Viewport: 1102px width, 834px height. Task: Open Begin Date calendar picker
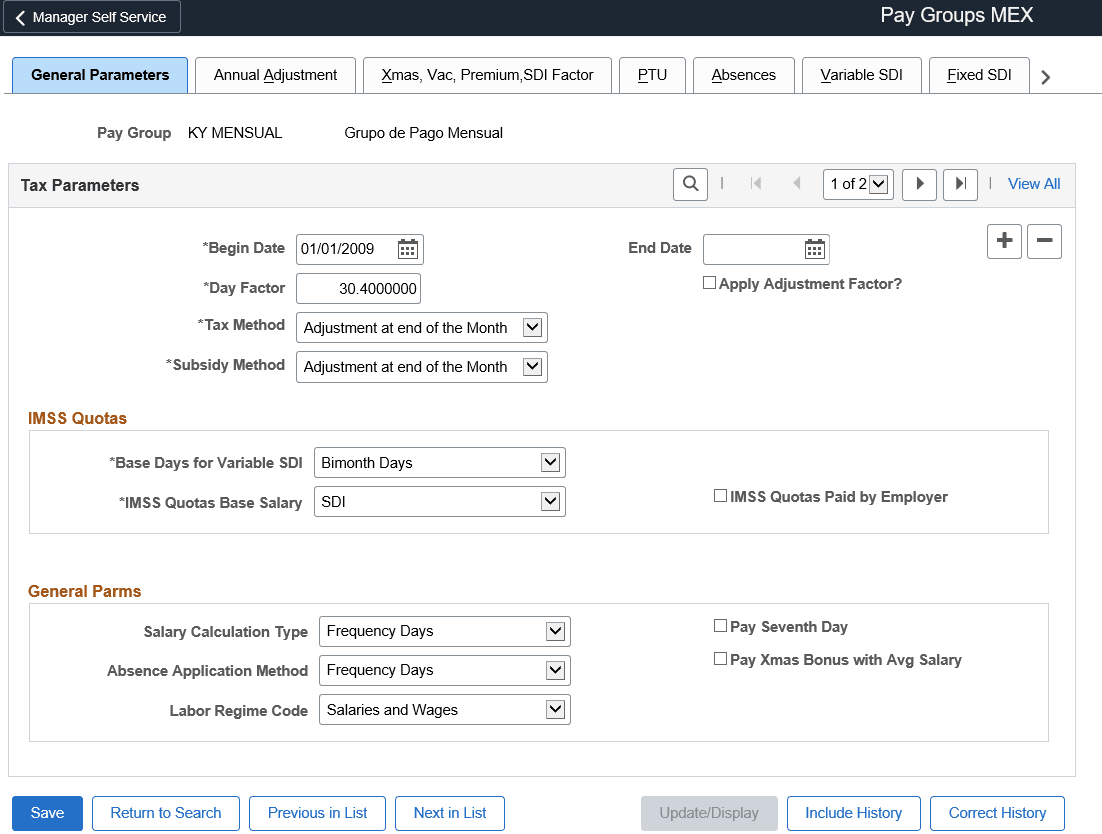[x=408, y=249]
